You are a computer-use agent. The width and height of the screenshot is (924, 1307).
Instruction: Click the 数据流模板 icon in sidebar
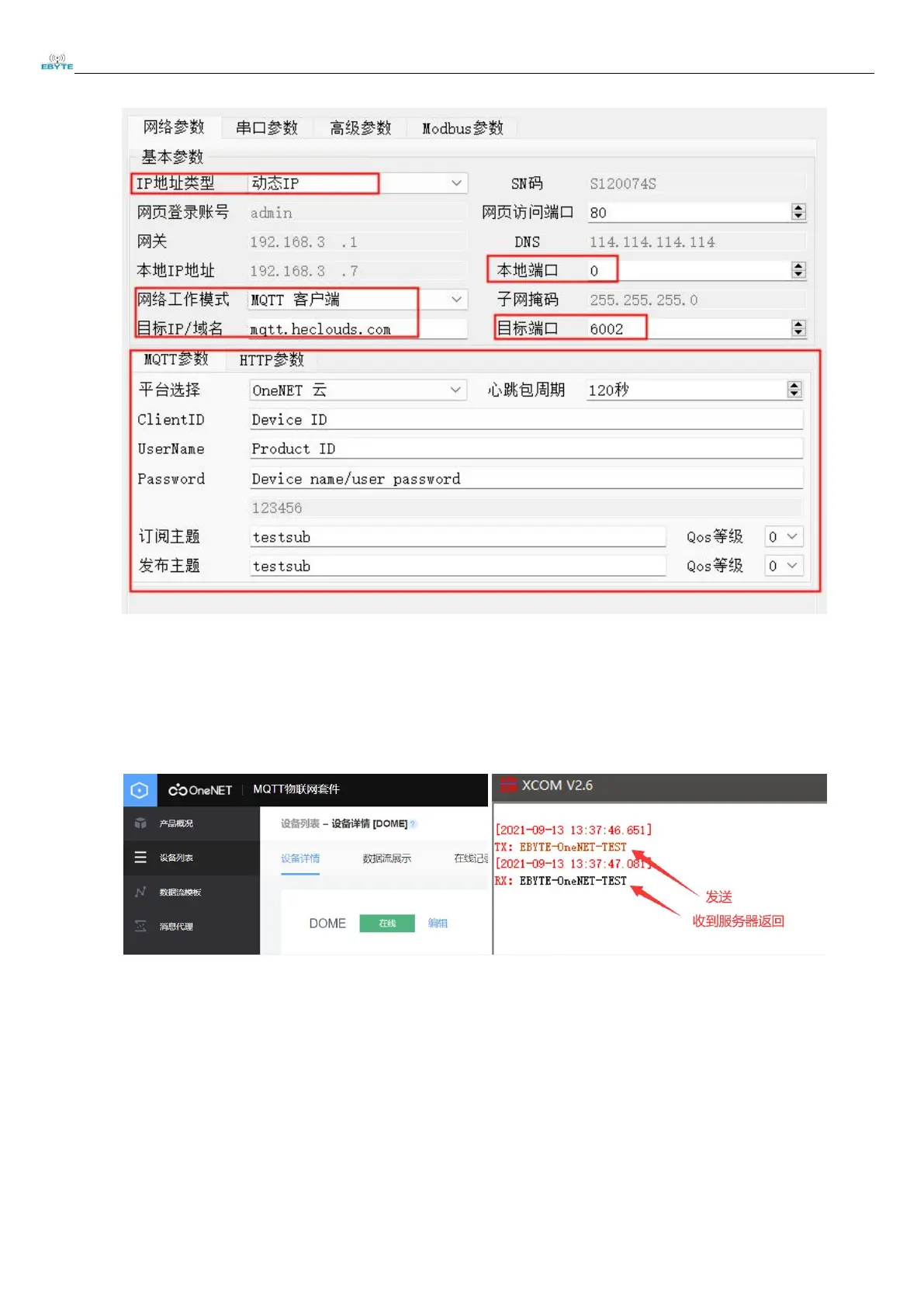pyautogui.click(x=140, y=892)
